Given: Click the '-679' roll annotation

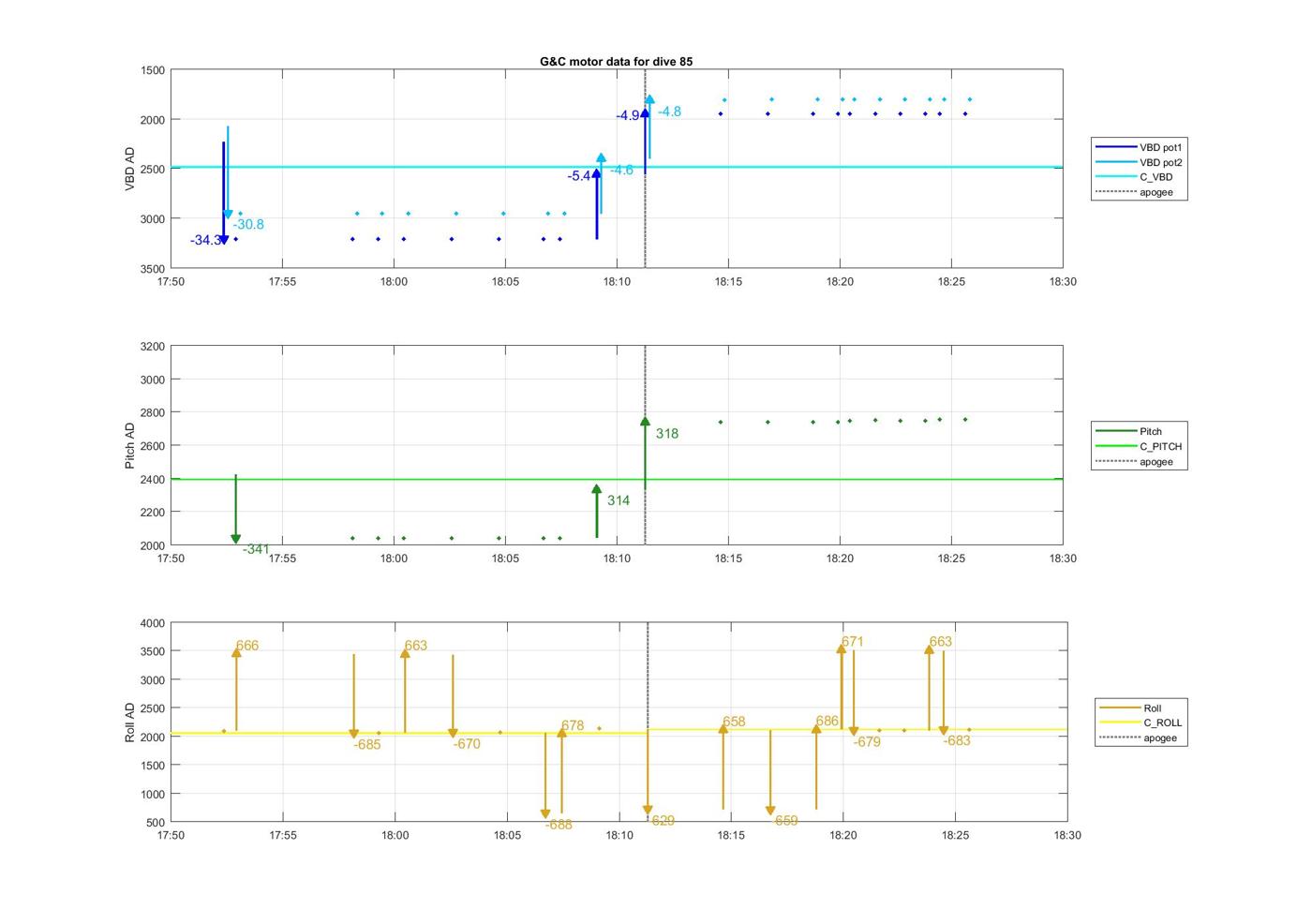Looking at the screenshot, I should (x=867, y=742).
